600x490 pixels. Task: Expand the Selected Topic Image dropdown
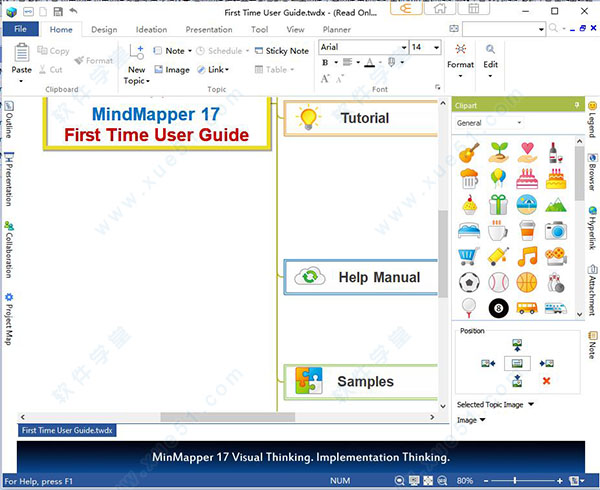pos(531,404)
